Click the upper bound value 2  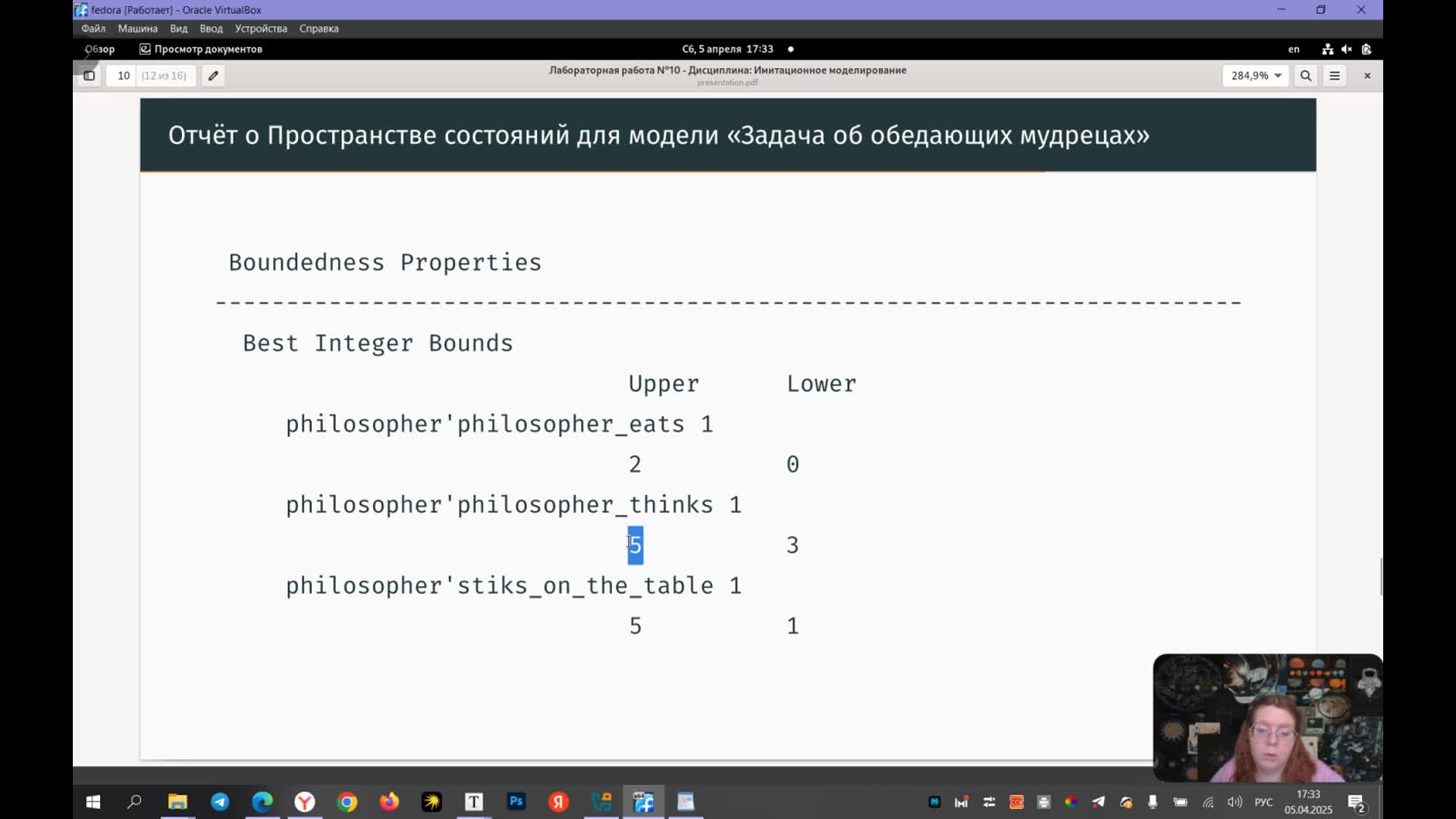coord(635,464)
